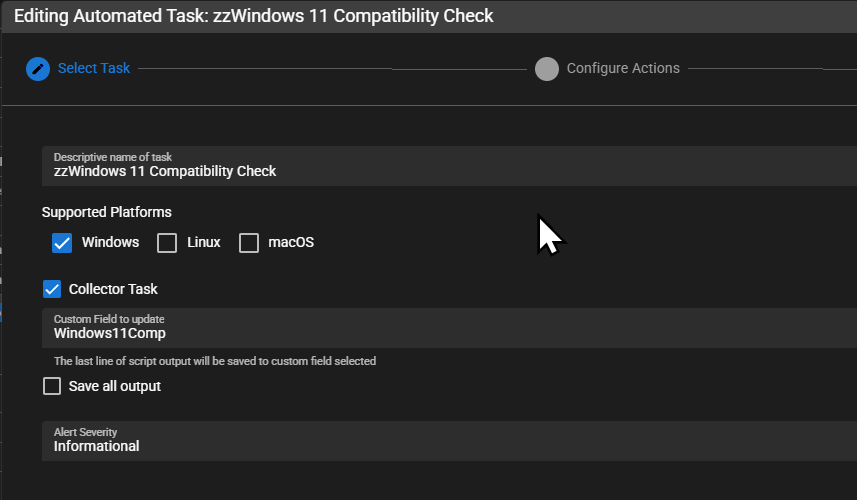Expand the Alert Severity dropdown
857x500 pixels.
[449, 441]
